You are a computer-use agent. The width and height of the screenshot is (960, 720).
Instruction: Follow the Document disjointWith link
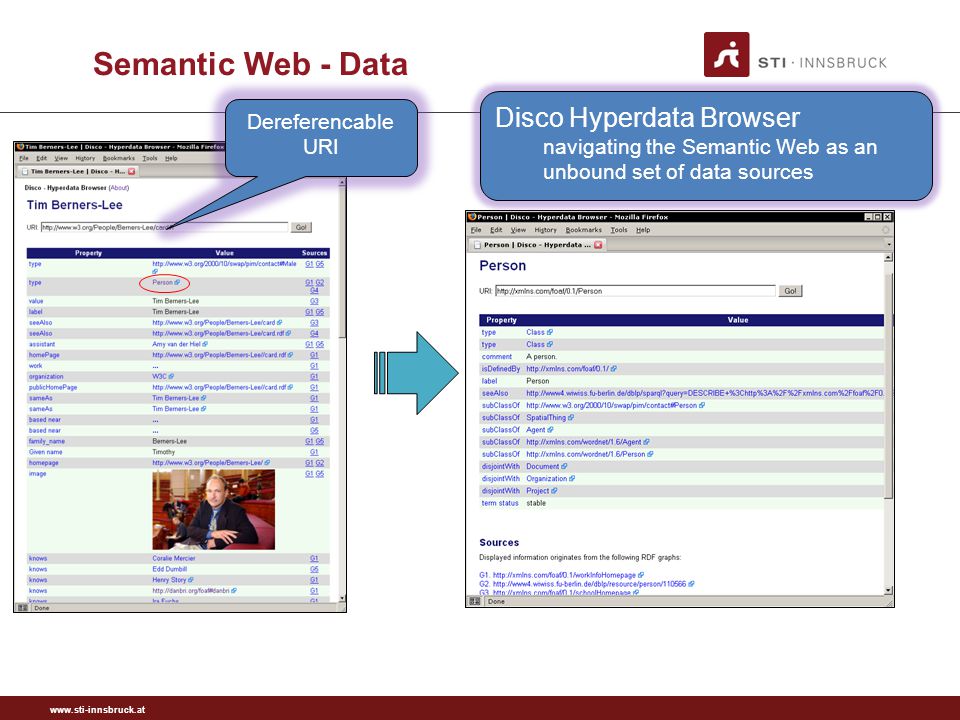tap(542, 467)
